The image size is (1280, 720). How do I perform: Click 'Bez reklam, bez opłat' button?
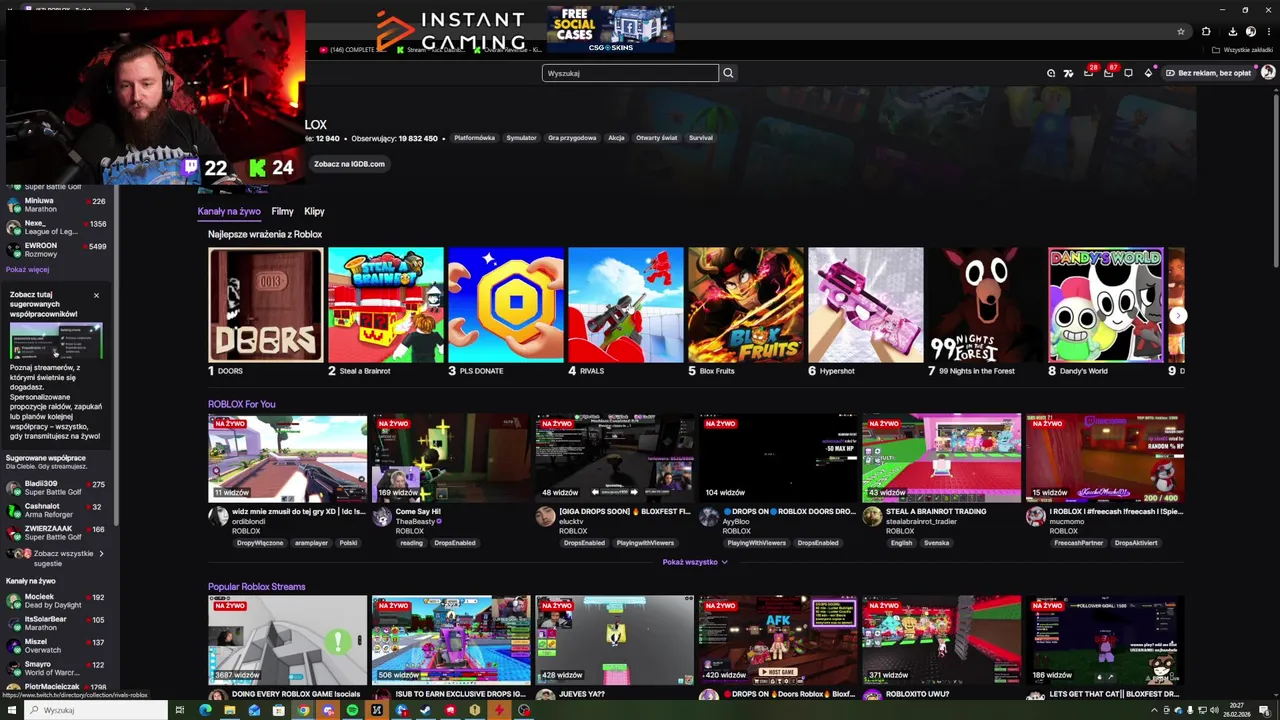click(x=1207, y=73)
